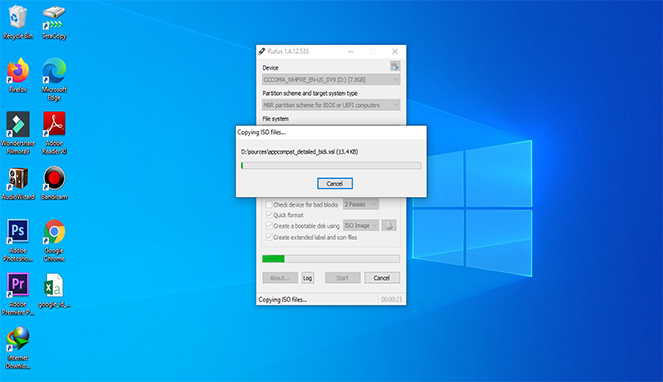Launch Microsoft Edge from the desktop
The image size is (663, 382).
click(x=54, y=80)
